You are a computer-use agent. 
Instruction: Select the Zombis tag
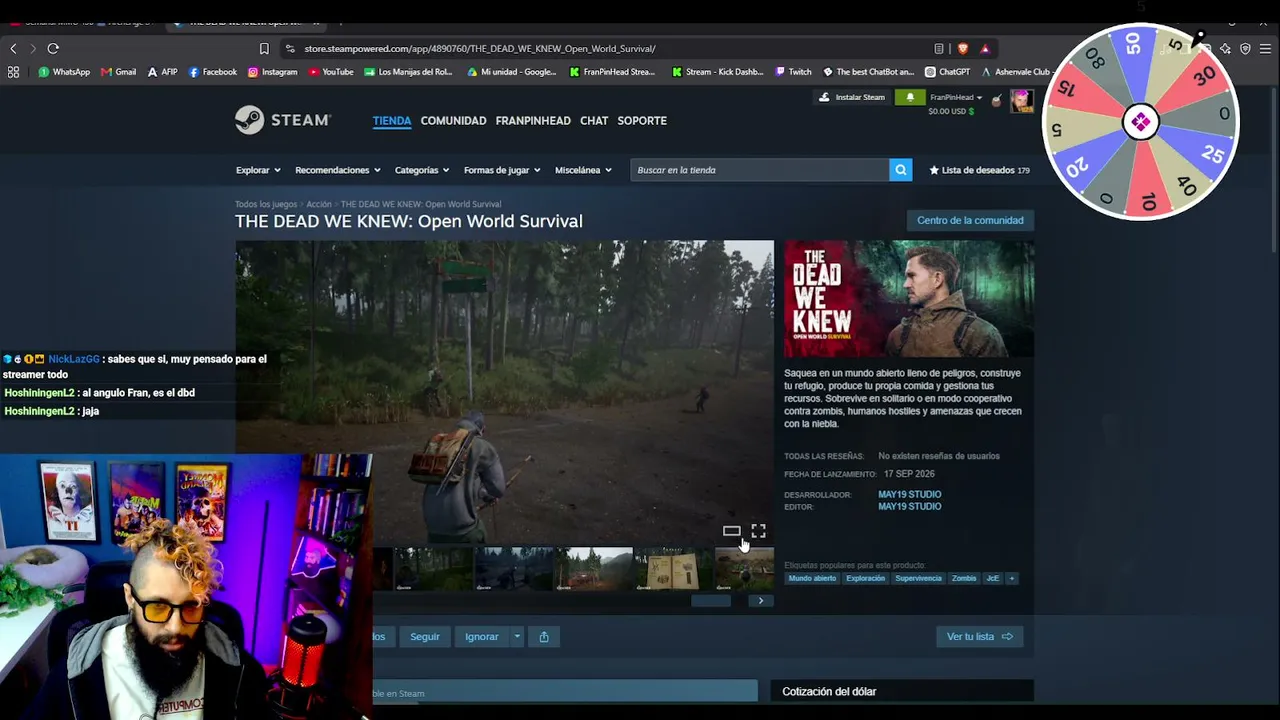[x=964, y=578]
